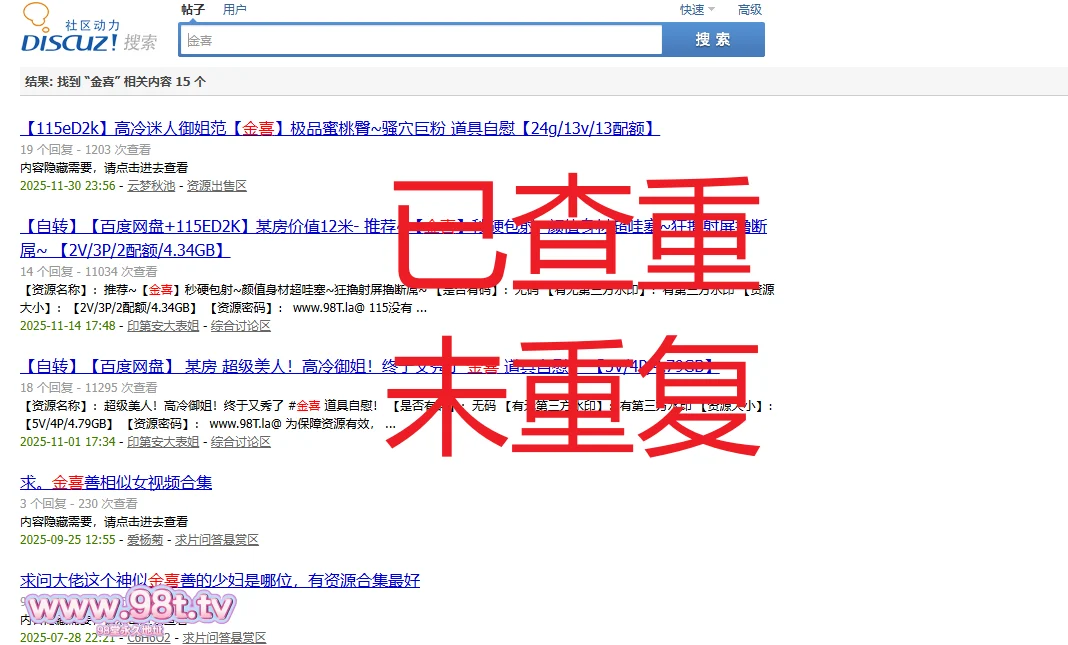Go to 综合讨论区 from the 2025-11-01 post
Screen dimensions: 1068x645
pyautogui.click(x=241, y=442)
